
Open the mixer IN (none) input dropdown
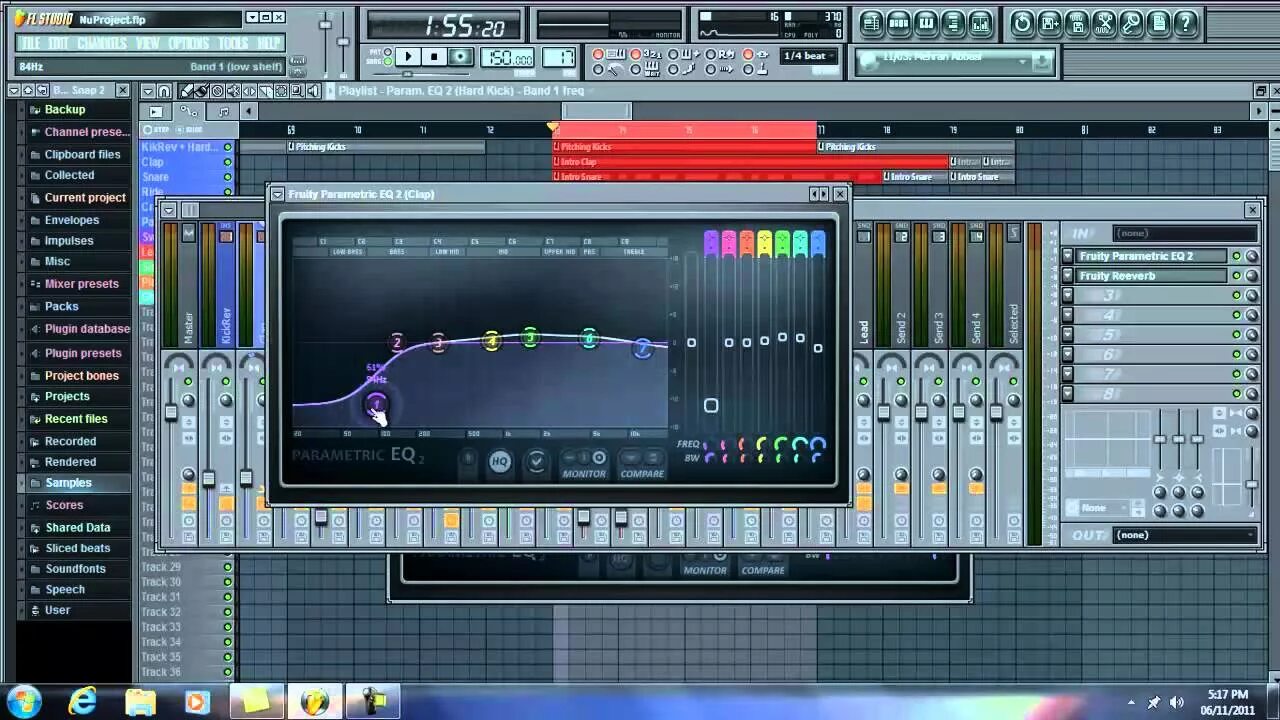pos(1185,233)
